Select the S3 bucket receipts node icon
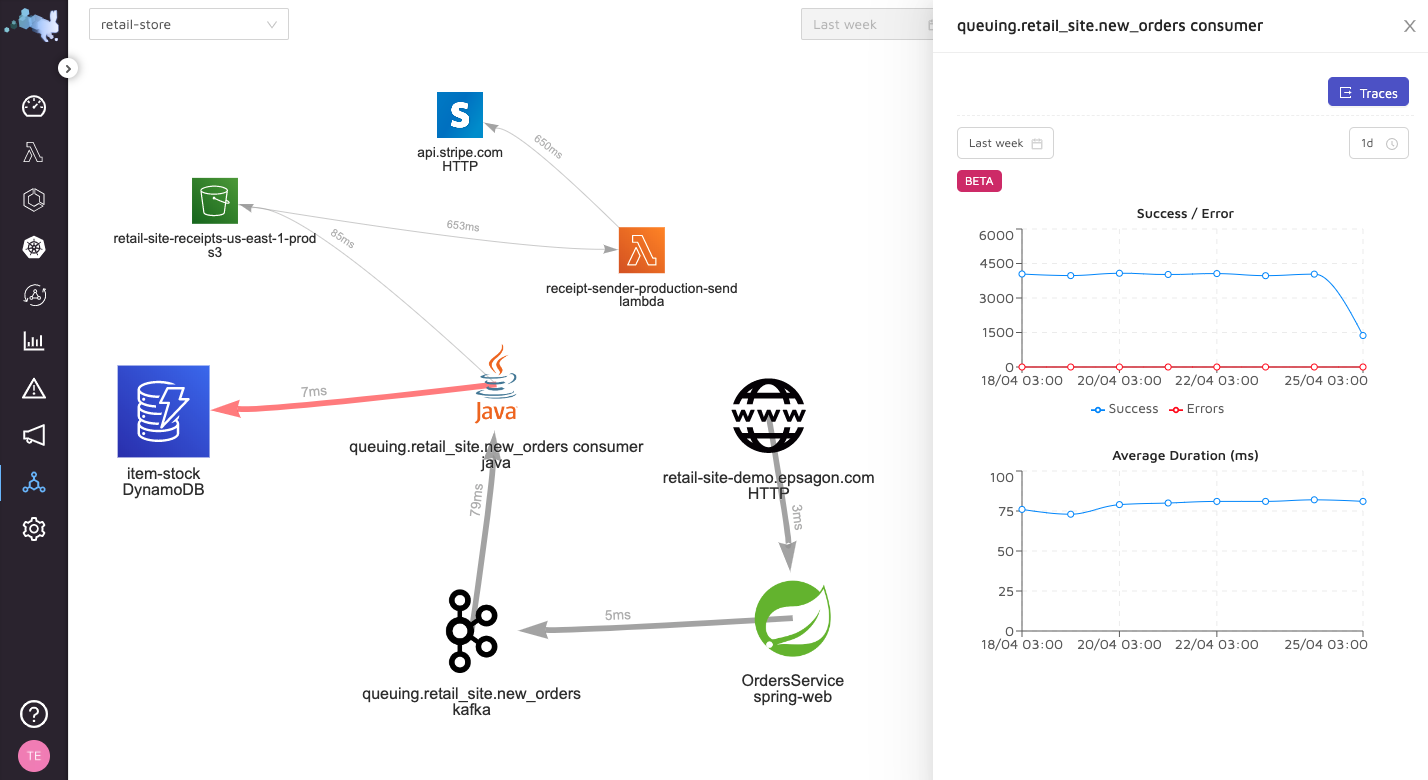This screenshot has width=1428, height=780. [215, 201]
